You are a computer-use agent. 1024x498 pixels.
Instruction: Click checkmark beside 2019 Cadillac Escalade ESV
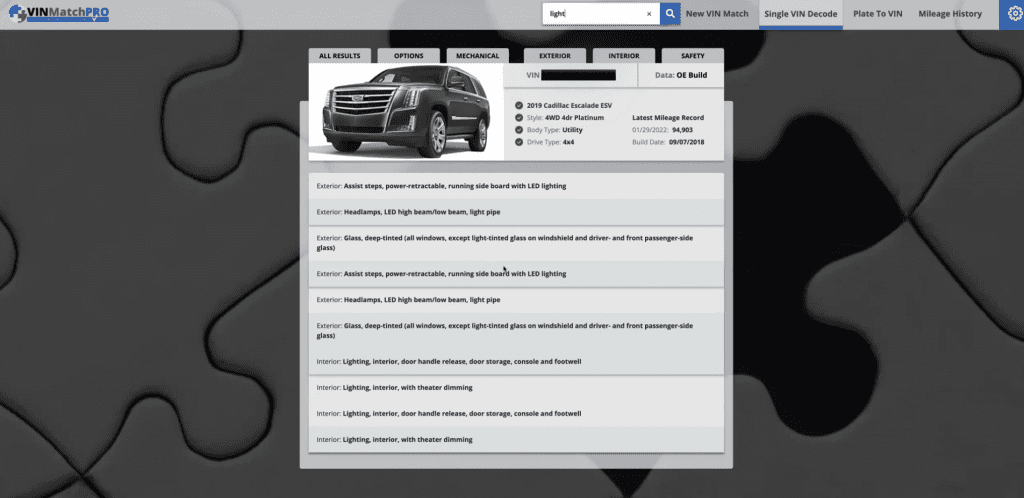(519, 105)
